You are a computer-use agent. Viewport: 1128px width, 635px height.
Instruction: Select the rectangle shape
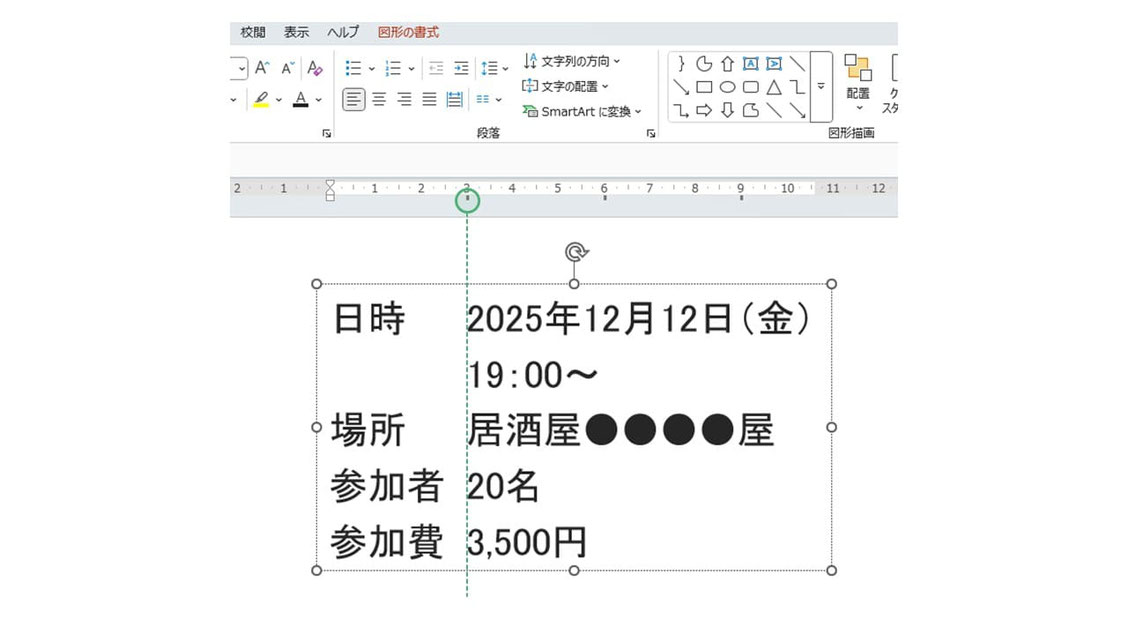(x=704, y=87)
